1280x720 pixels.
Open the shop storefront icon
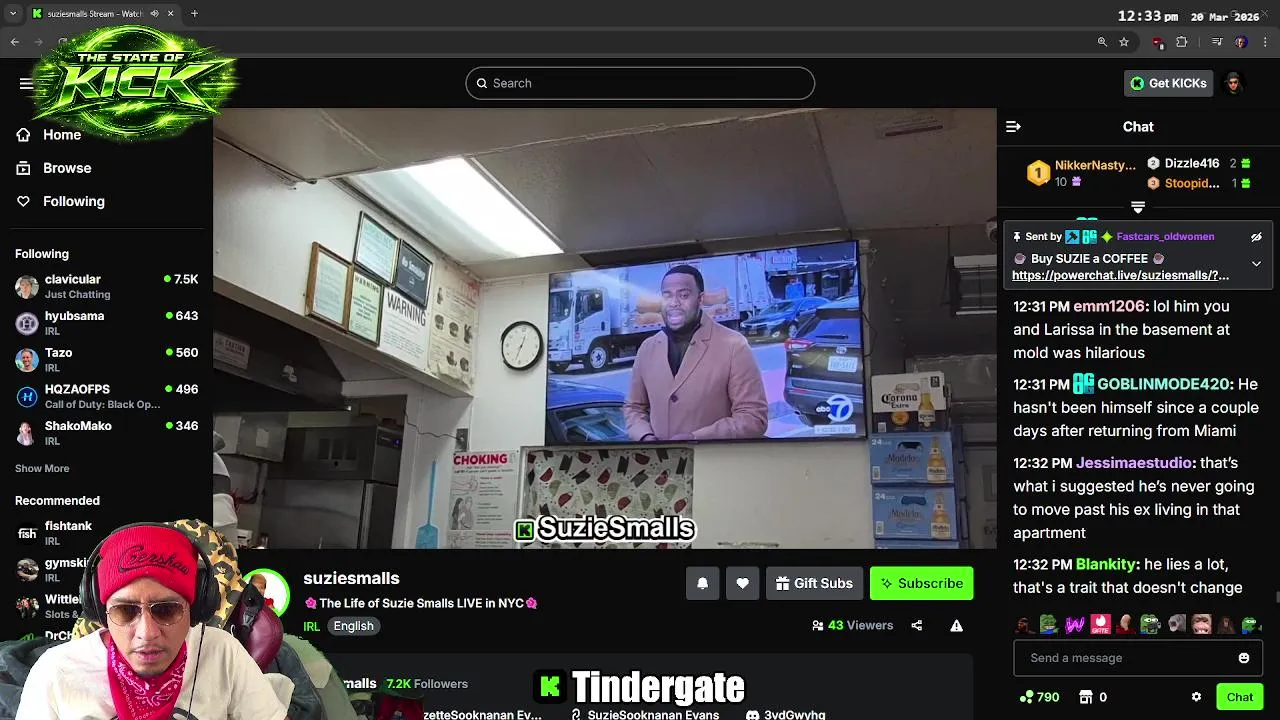(1086, 697)
